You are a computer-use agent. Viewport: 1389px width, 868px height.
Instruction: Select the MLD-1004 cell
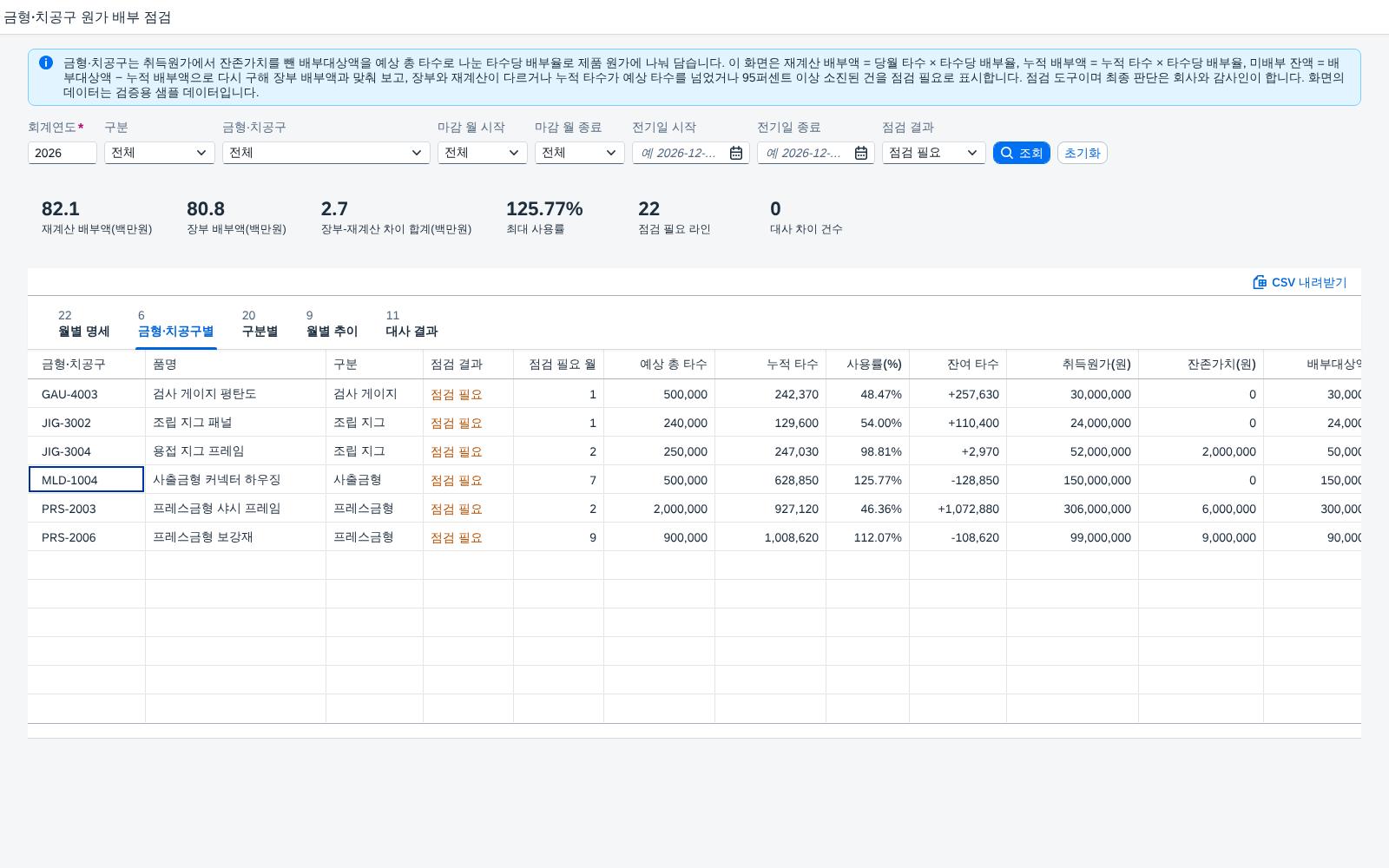click(86, 480)
